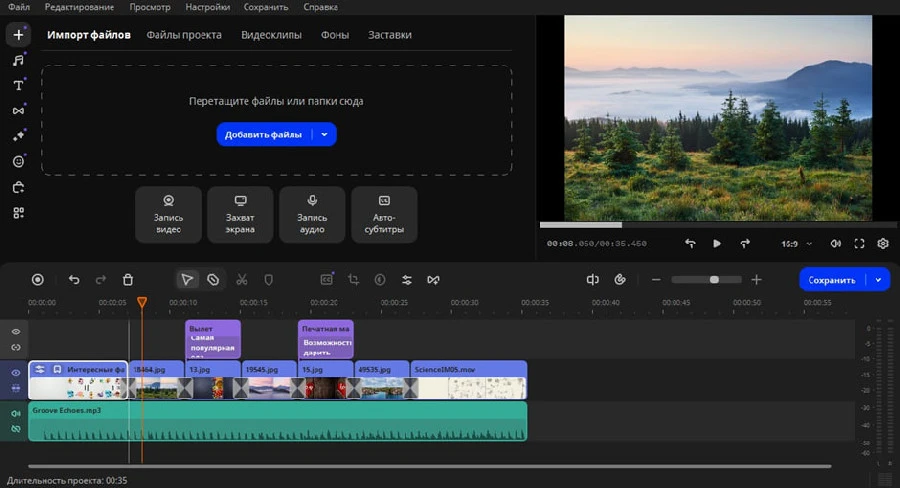Viewport: 900px width, 488px height.
Task: Toggle visibility eye of the video track
Action: coord(16,372)
